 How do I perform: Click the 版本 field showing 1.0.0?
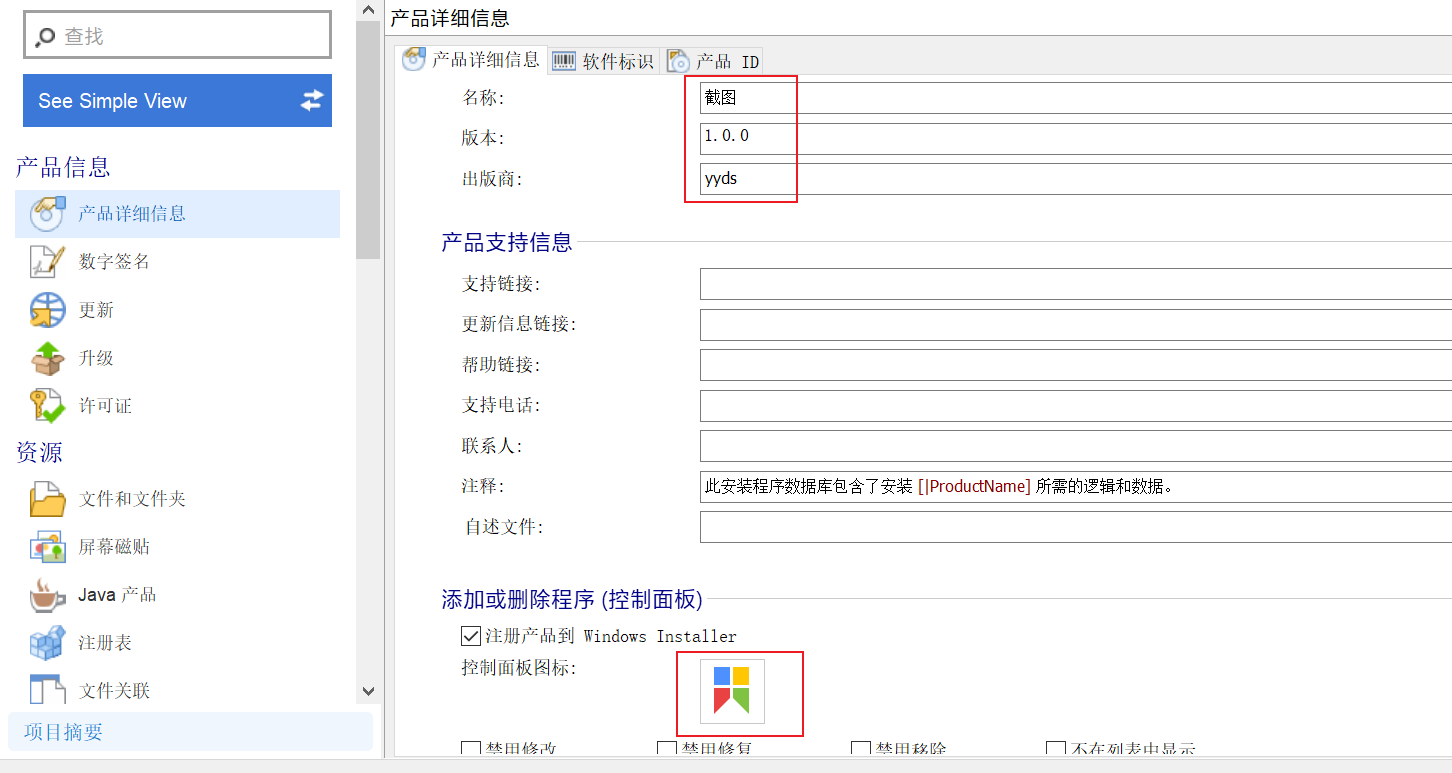(x=1076, y=138)
